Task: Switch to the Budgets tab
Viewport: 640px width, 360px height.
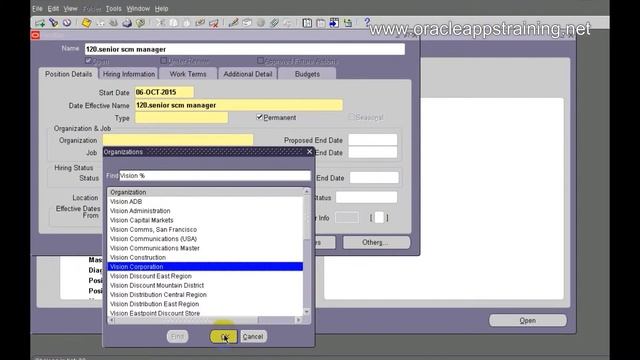Action: coord(307,74)
